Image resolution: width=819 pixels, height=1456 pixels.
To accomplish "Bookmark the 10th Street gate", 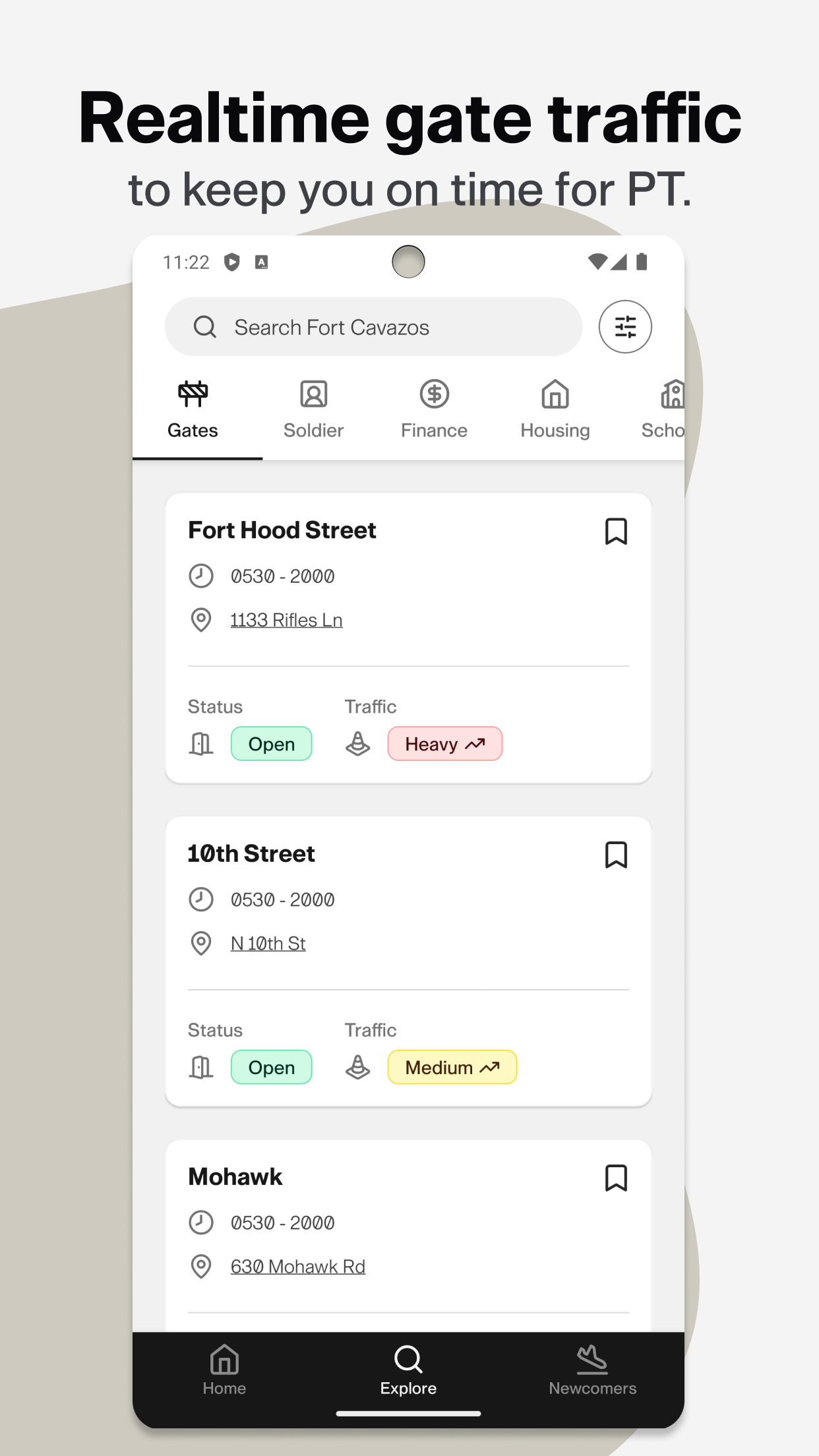I will (616, 855).
